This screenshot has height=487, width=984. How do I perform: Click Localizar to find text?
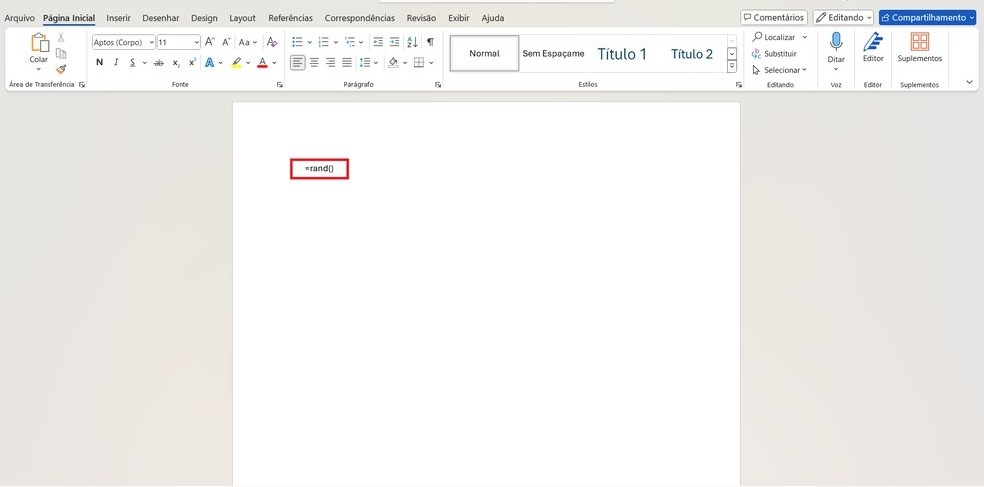click(774, 37)
